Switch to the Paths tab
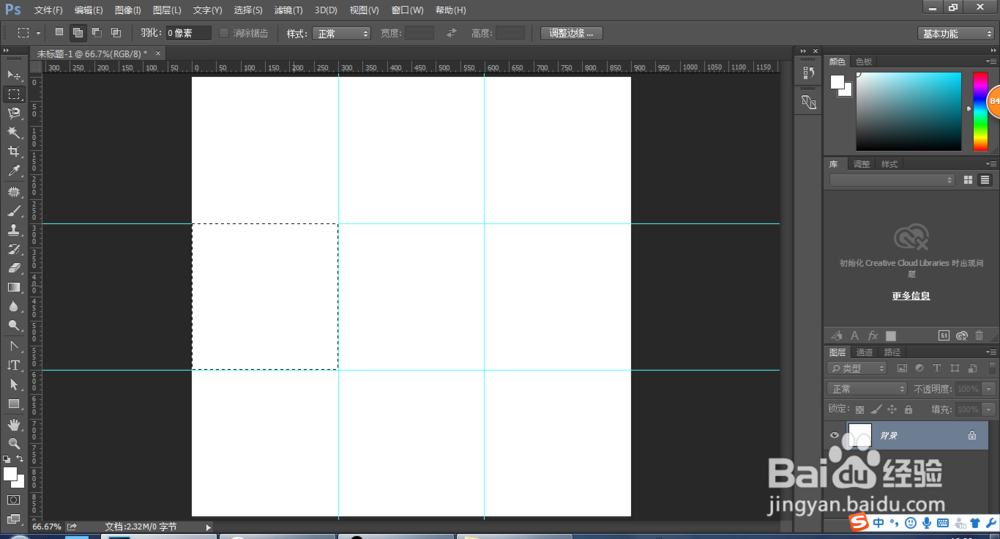The image size is (1000, 539). point(892,352)
